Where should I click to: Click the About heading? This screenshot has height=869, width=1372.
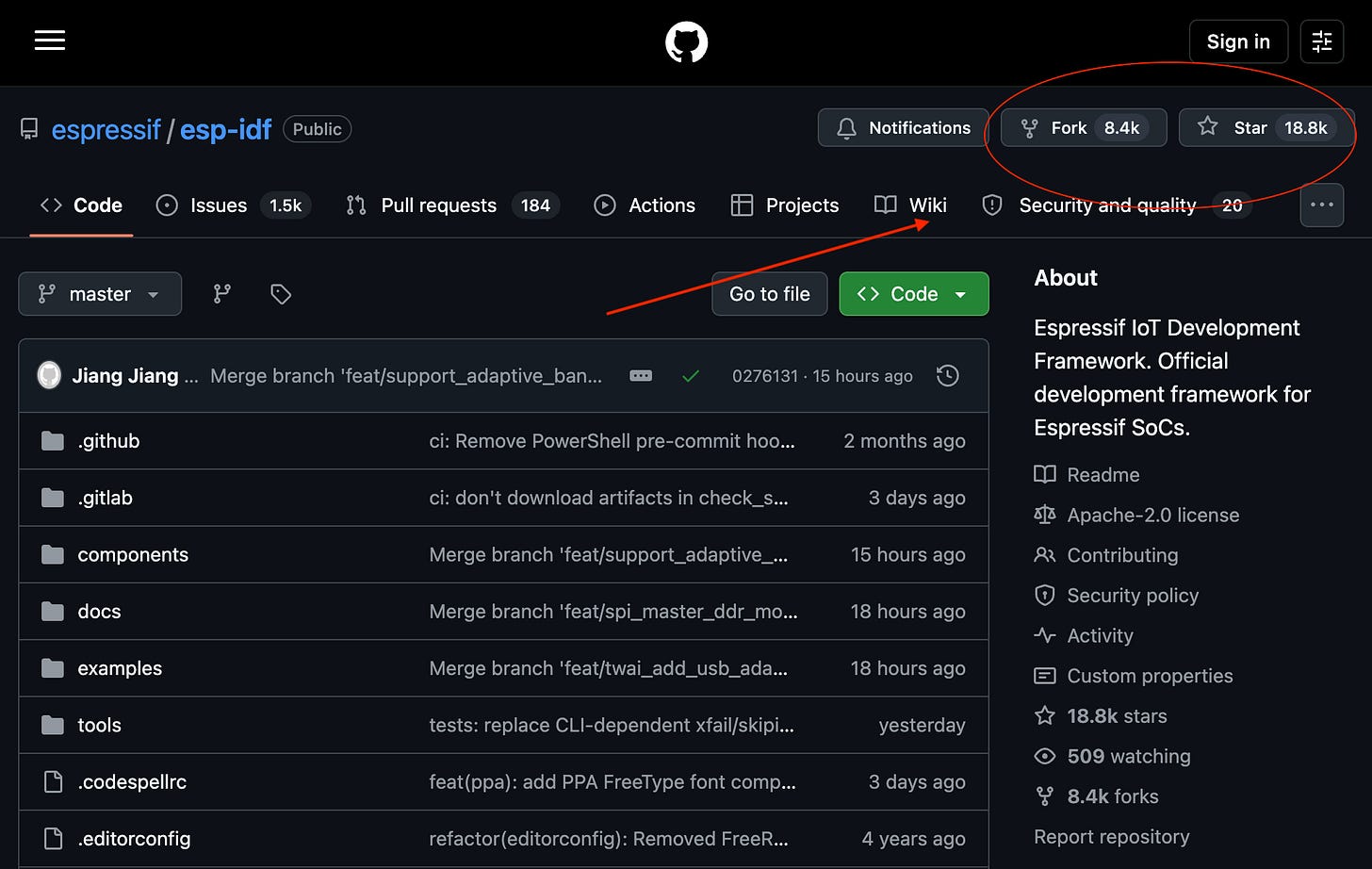pyautogui.click(x=1066, y=278)
